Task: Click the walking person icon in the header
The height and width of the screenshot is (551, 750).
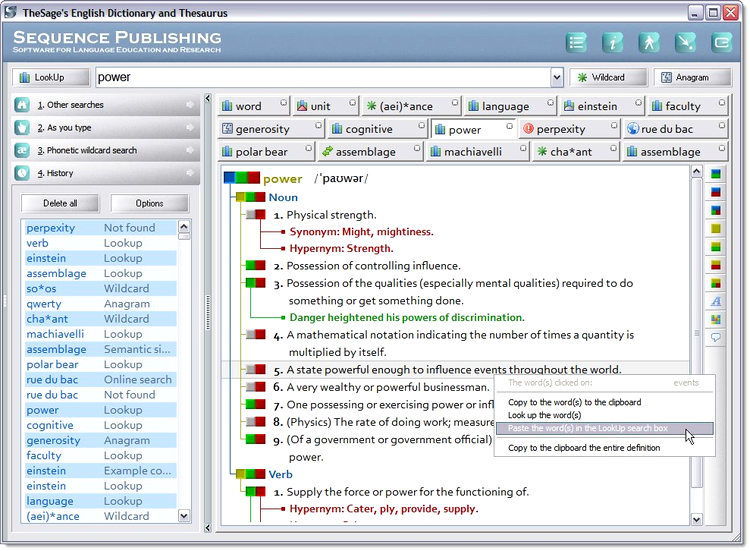Action: pos(649,42)
